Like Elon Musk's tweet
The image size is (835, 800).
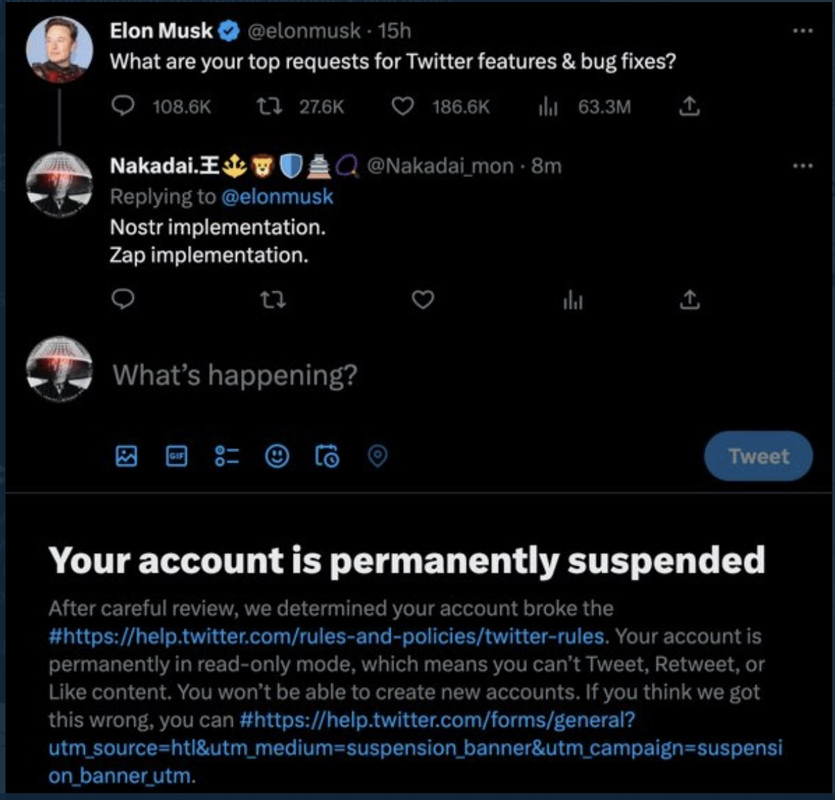click(403, 107)
